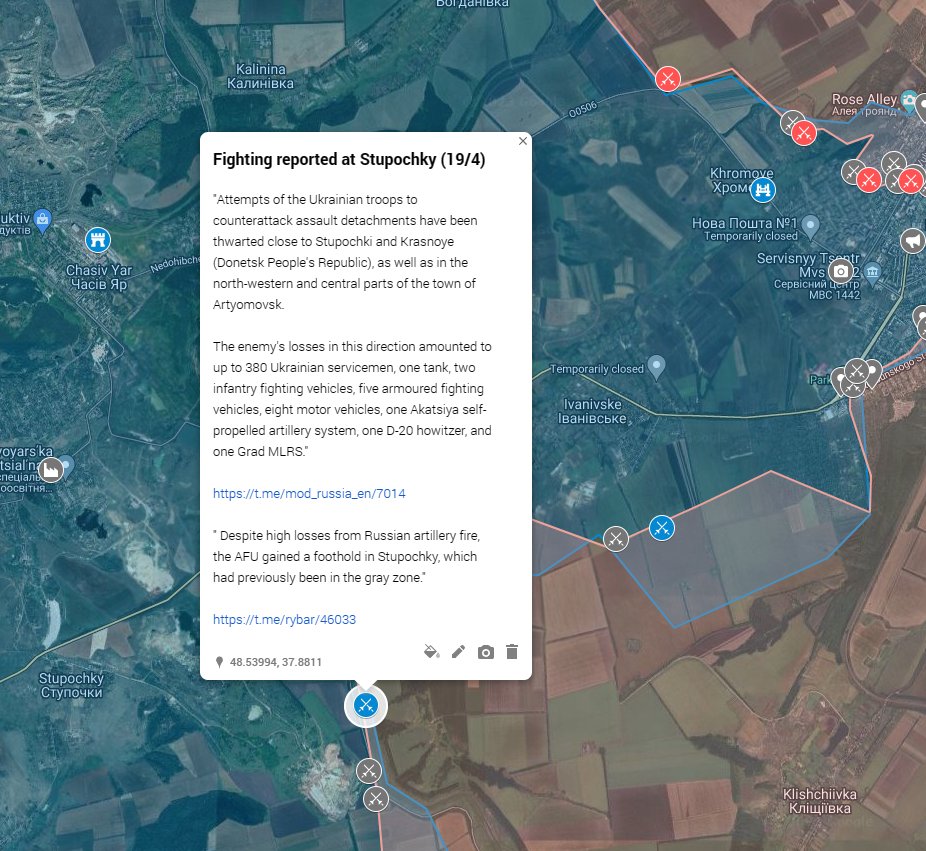Click the Temporarily closed pin near Ivanivske

click(x=656, y=367)
